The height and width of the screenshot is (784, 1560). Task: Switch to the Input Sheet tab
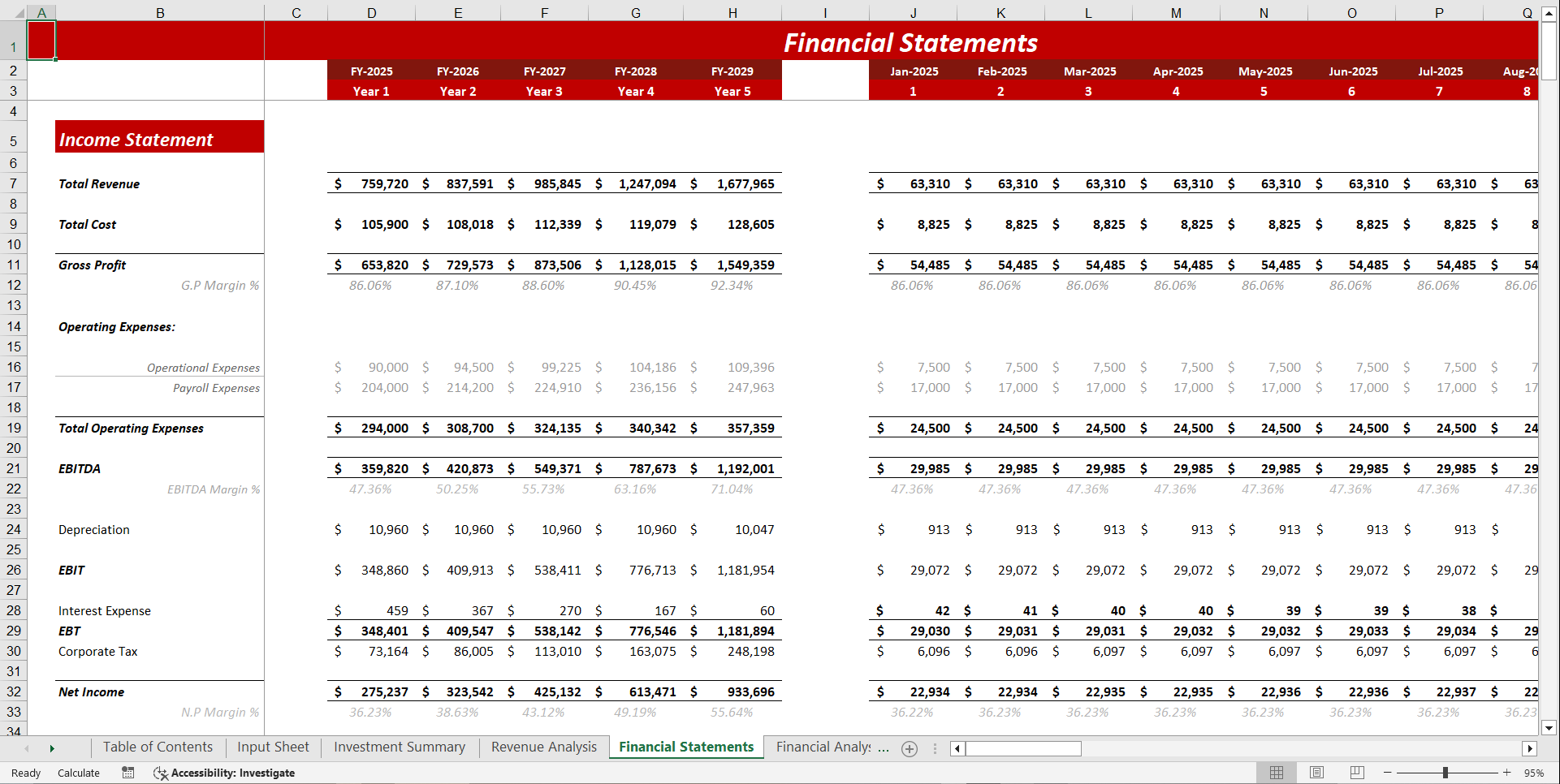click(x=272, y=747)
